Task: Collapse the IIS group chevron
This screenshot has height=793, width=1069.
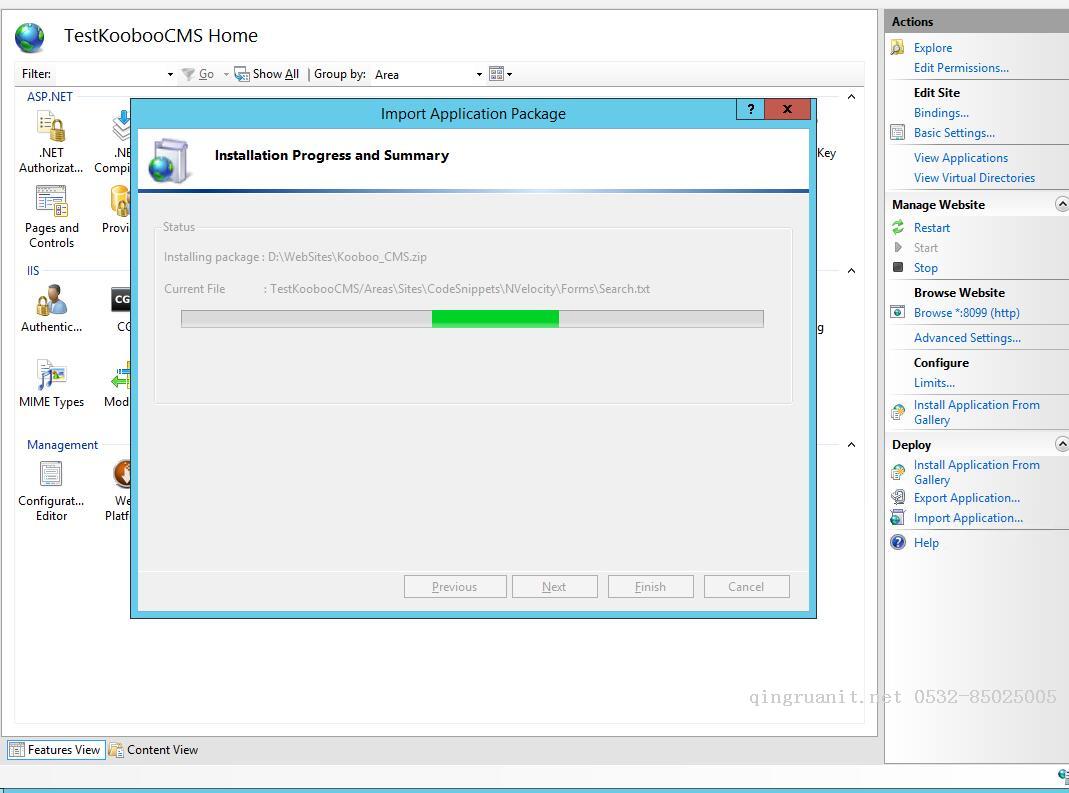Action: click(851, 271)
